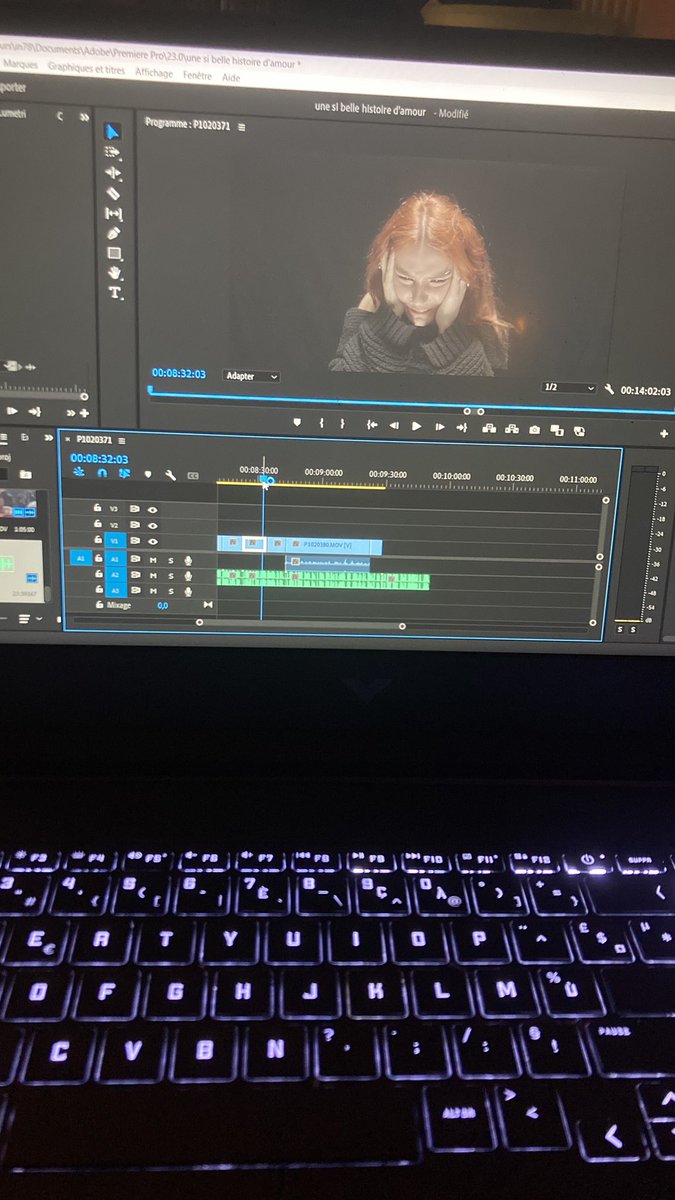Select the green audio clip on A2
The image size is (675, 1200).
(x=323, y=579)
